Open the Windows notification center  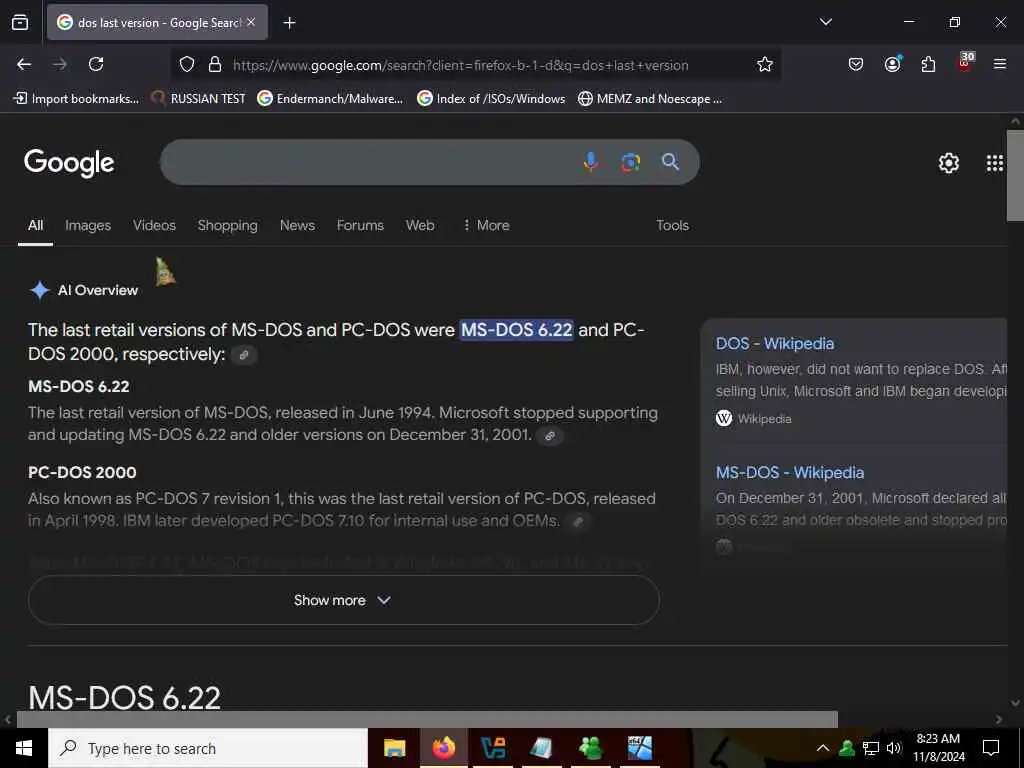coord(991,748)
